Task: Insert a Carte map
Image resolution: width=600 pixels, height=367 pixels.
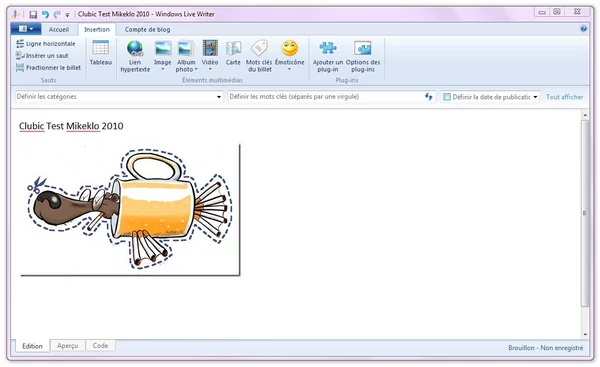Action: click(233, 53)
